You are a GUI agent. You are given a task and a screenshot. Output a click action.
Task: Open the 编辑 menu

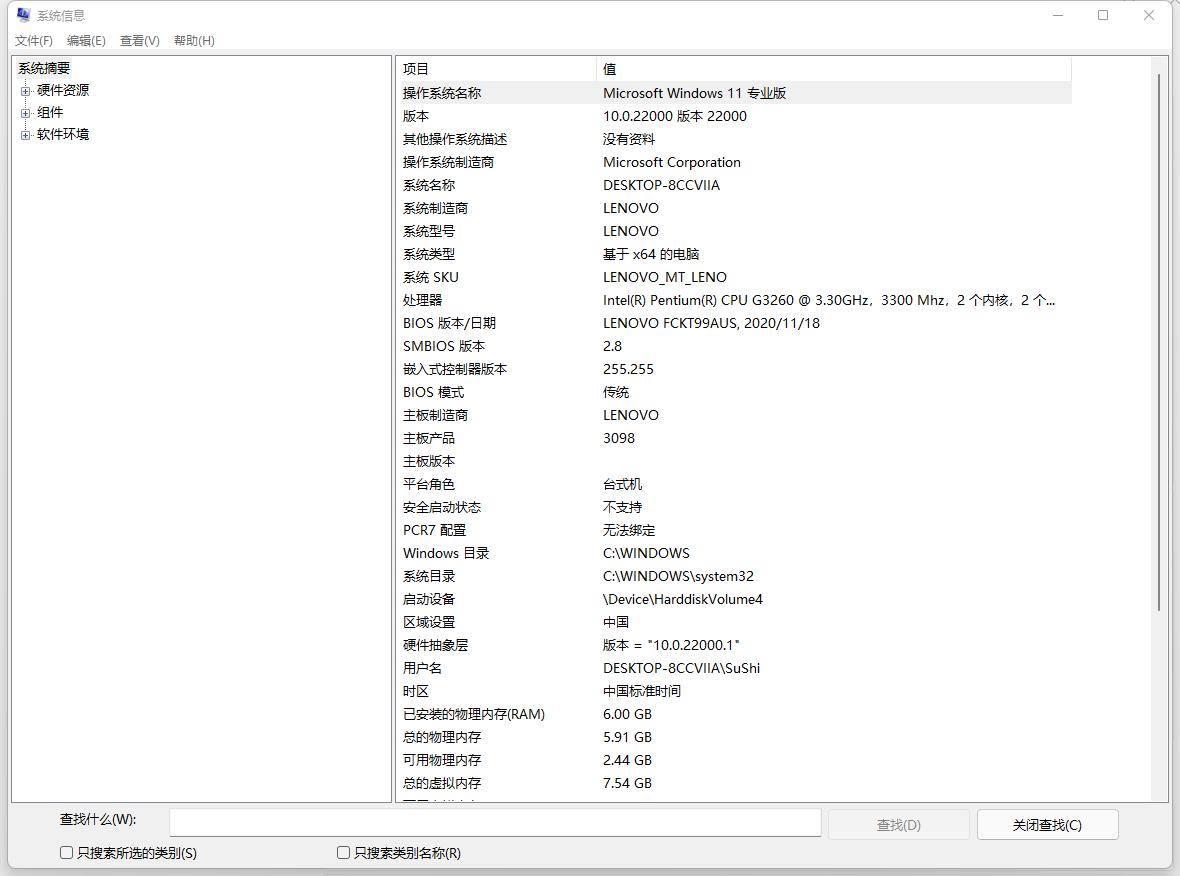click(85, 41)
